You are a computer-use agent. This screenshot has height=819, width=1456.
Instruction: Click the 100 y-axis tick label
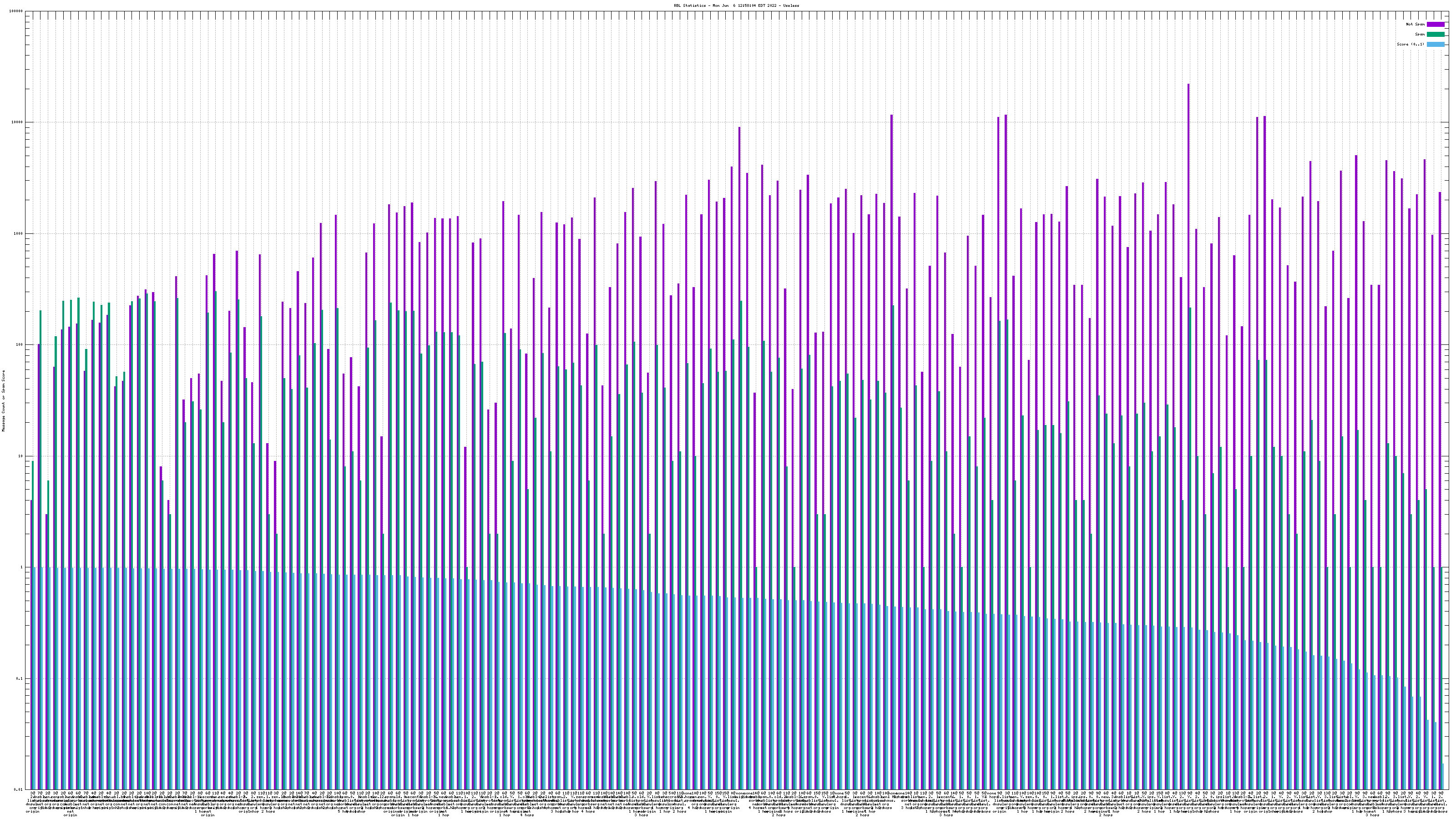(x=19, y=345)
